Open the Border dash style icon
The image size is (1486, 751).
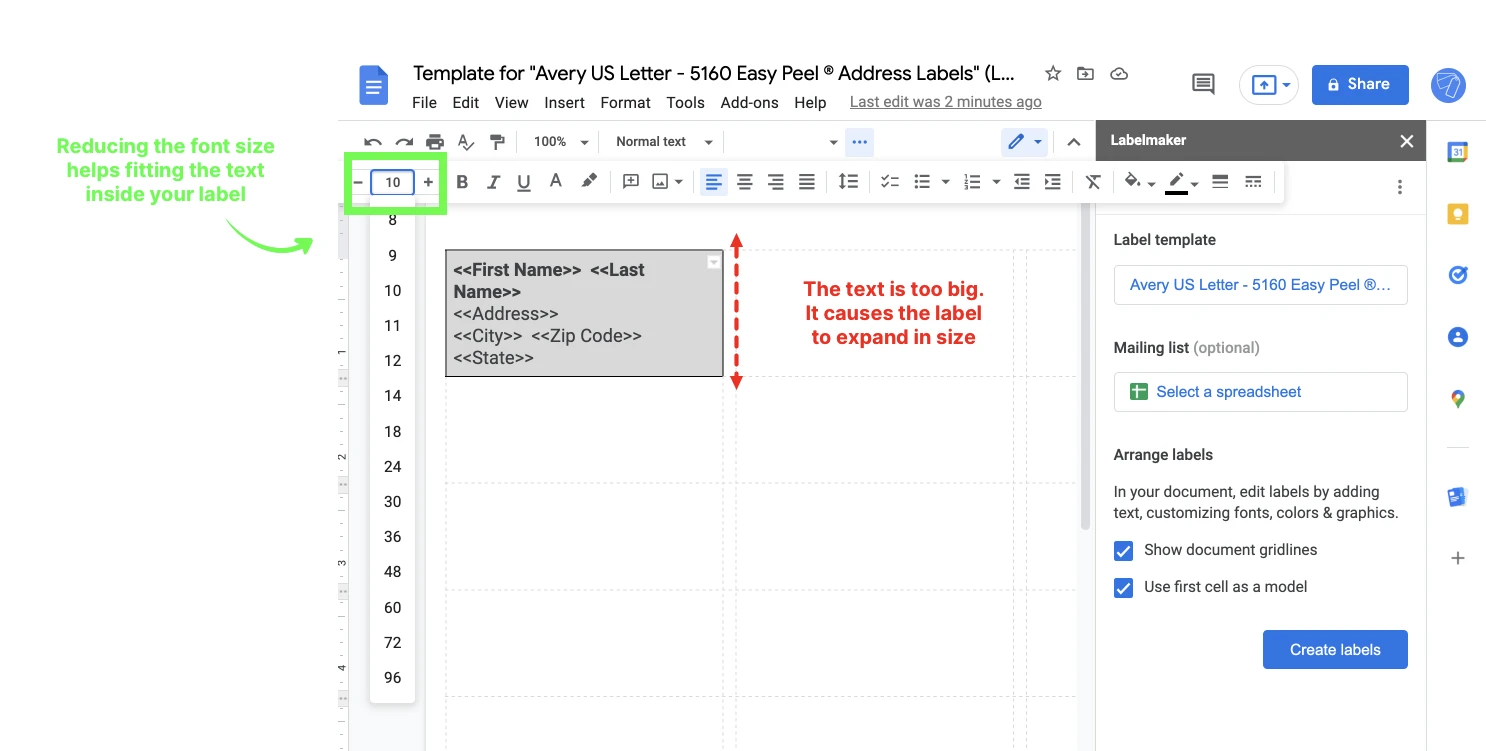[x=1253, y=182]
